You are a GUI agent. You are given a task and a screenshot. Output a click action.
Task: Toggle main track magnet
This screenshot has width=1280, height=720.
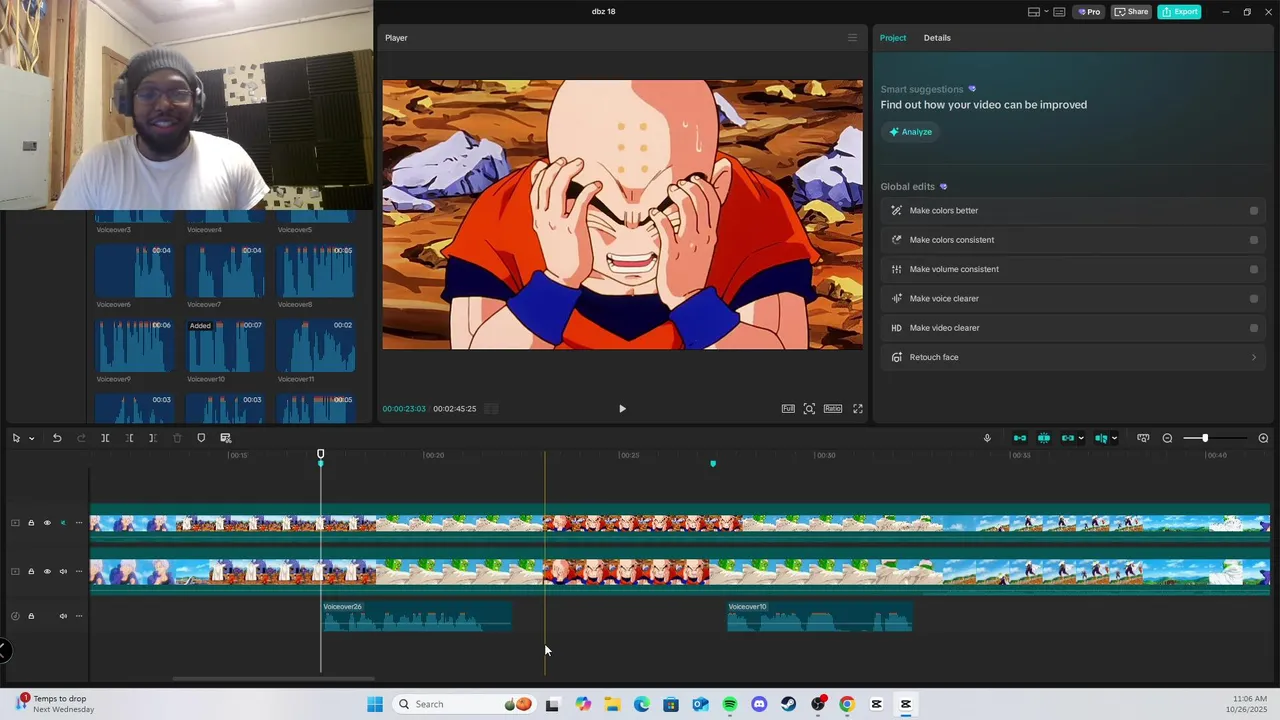click(1020, 438)
